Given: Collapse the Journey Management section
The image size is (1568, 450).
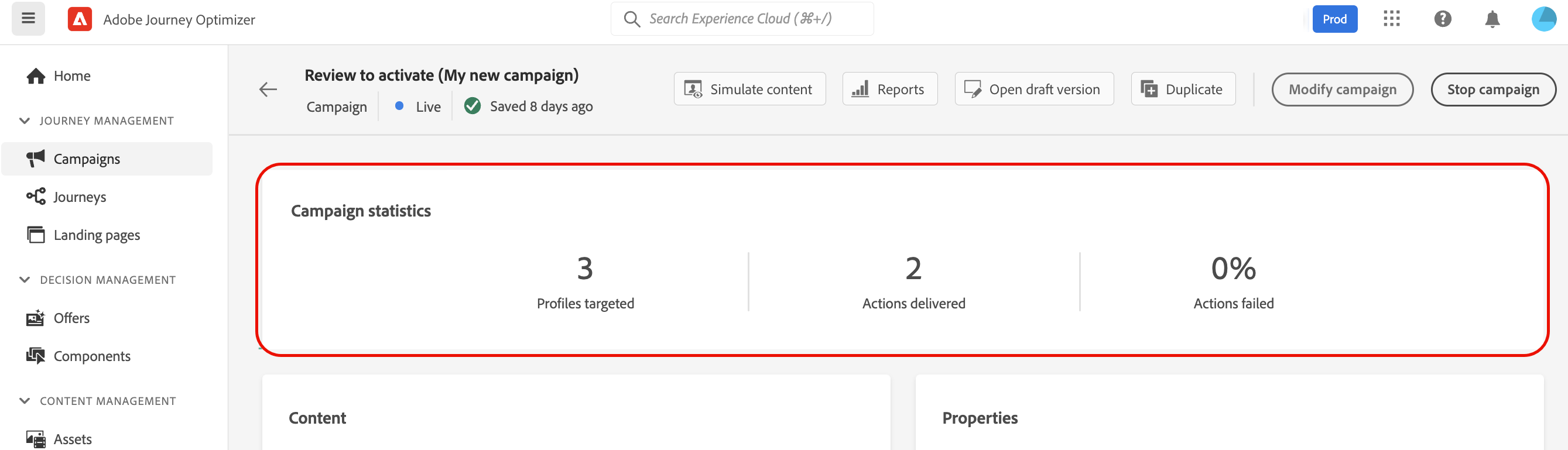Looking at the screenshot, I should point(25,121).
